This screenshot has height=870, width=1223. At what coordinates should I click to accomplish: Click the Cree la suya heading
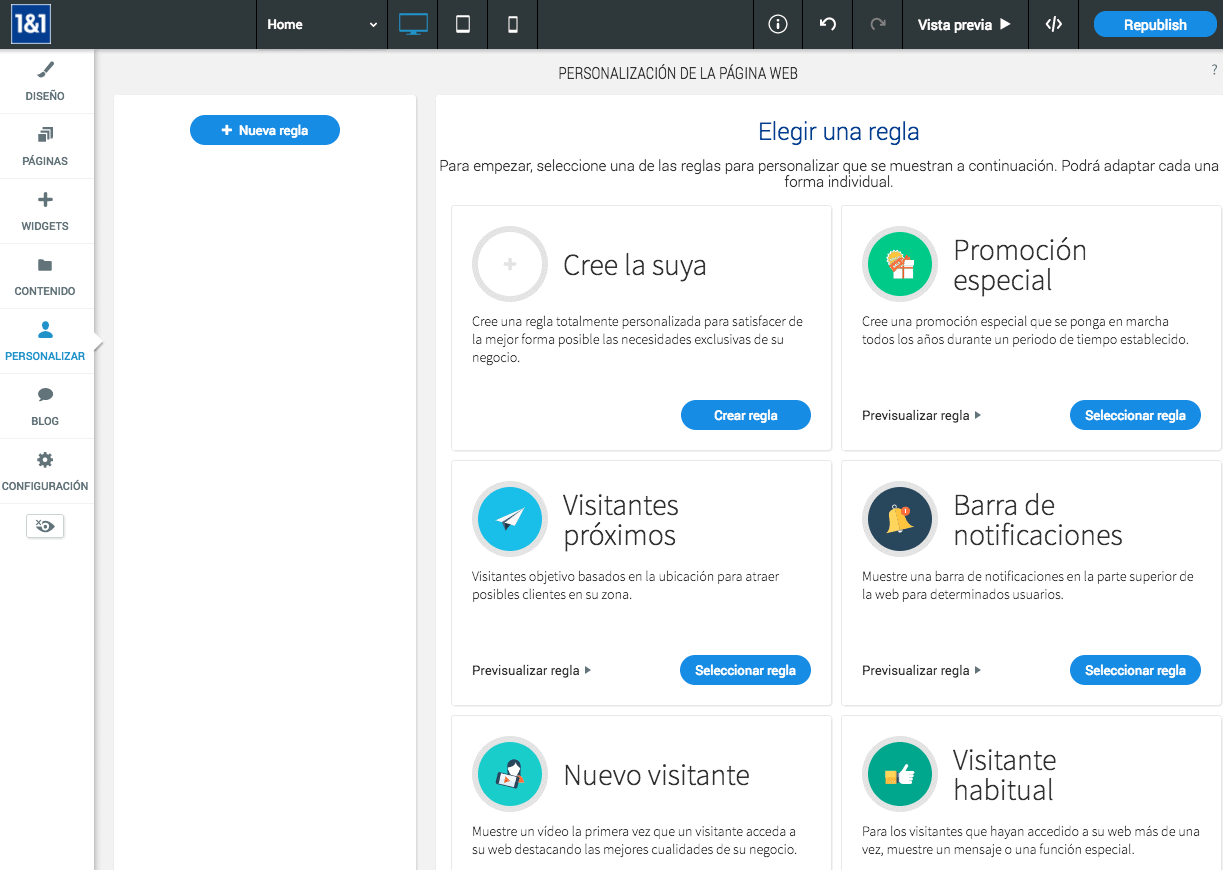click(635, 265)
